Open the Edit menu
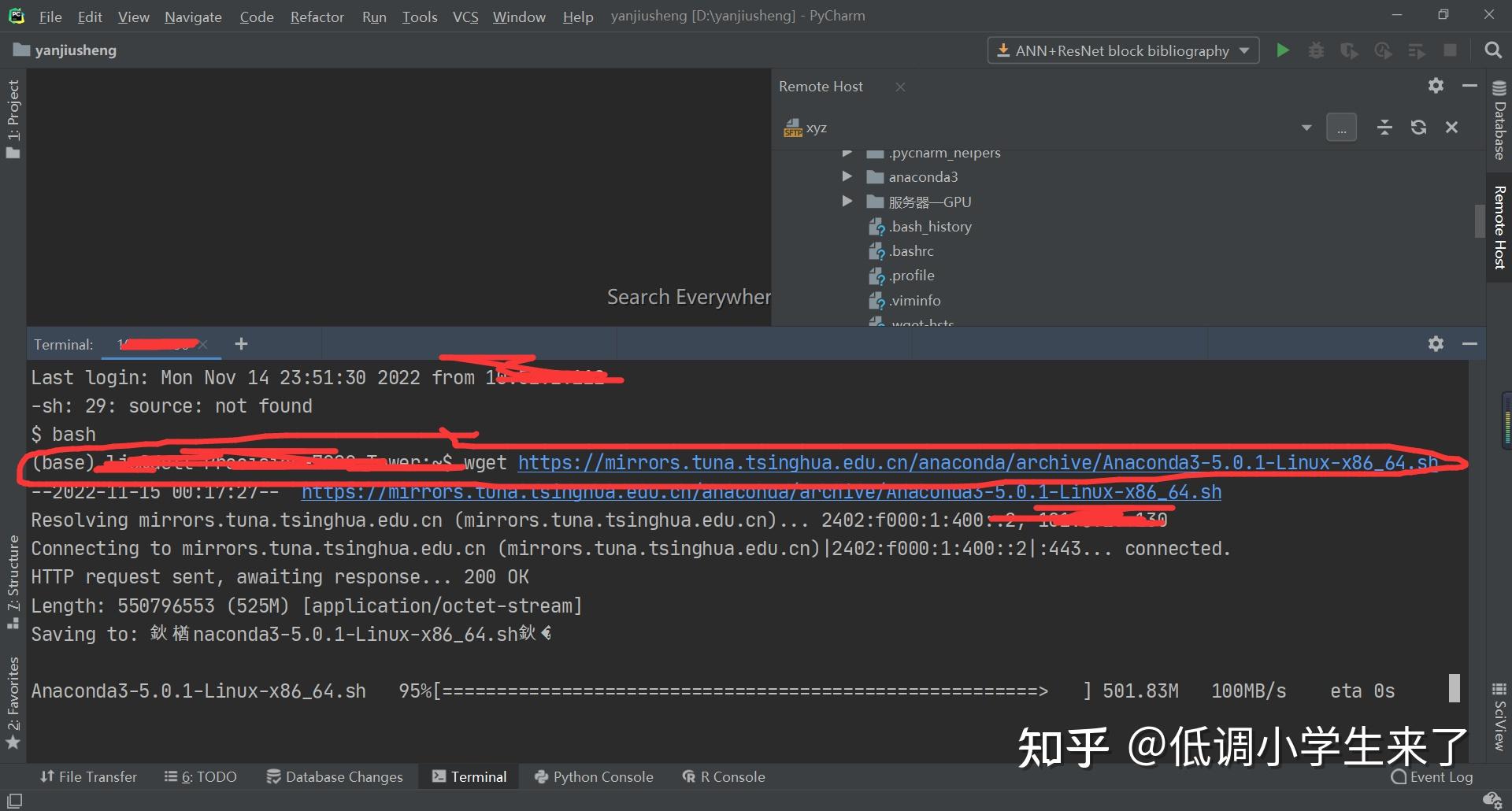 coord(90,17)
